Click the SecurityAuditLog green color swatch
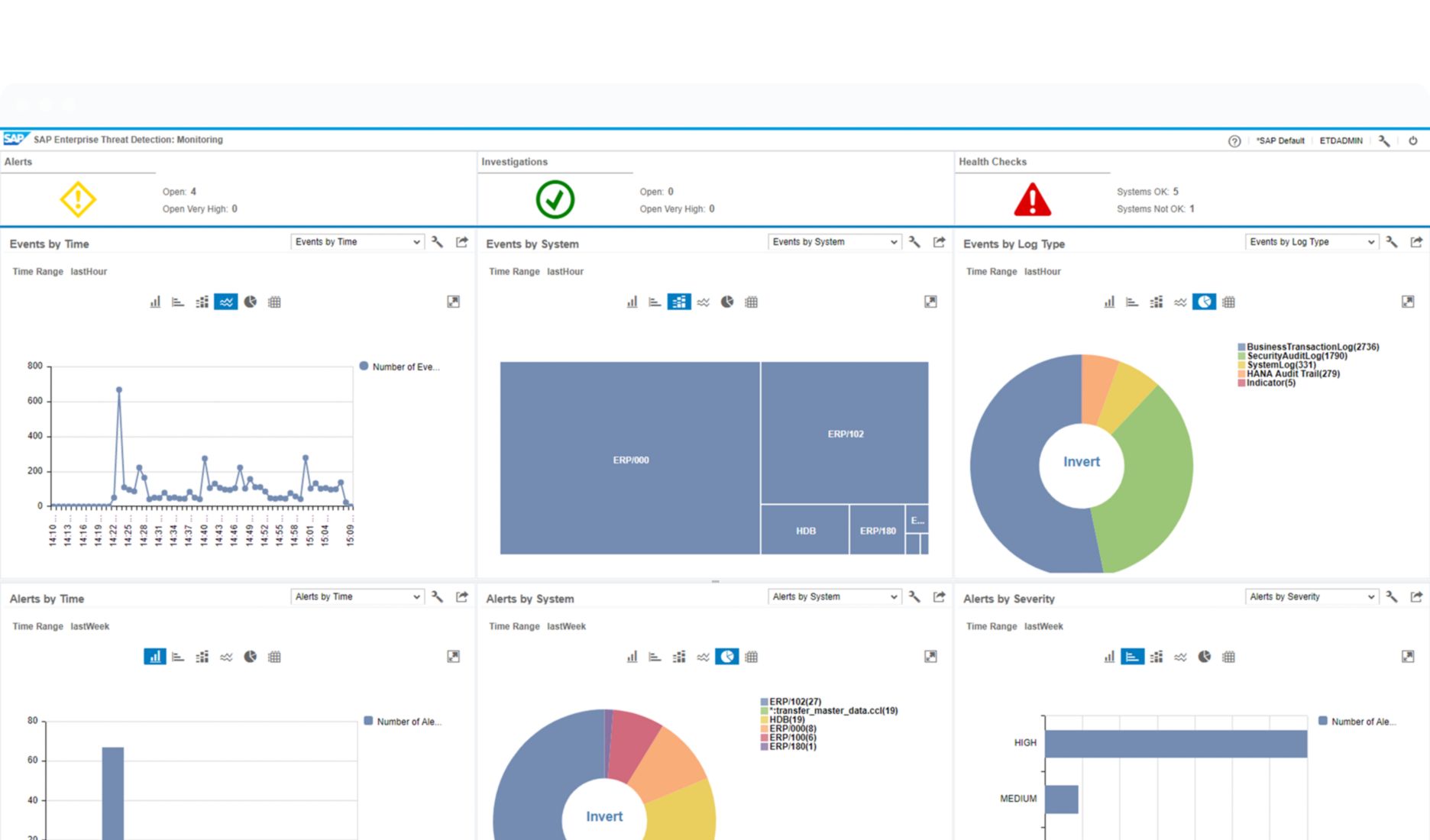The height and width of the screenshot is (840, 1430). click(1241, 356)
